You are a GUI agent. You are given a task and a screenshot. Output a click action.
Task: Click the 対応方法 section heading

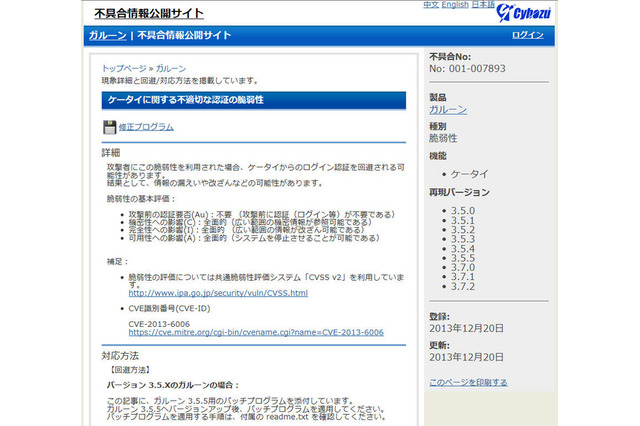coord(120,356)
